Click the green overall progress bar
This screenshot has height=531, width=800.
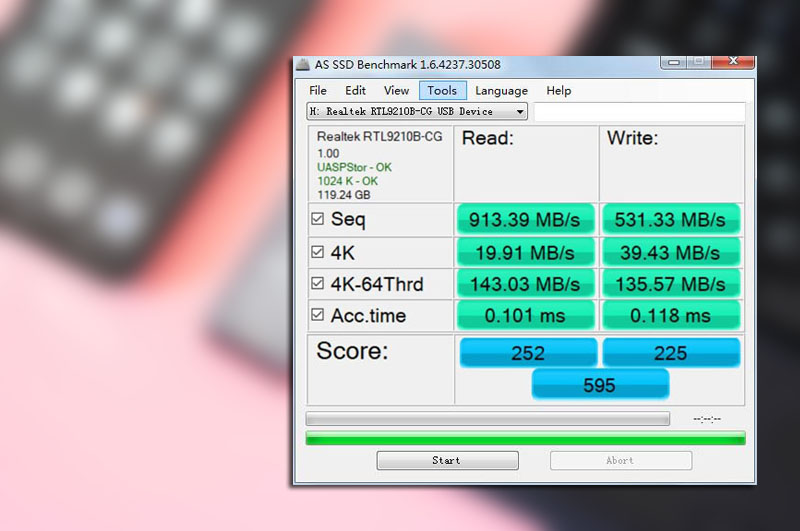[526, 438]
